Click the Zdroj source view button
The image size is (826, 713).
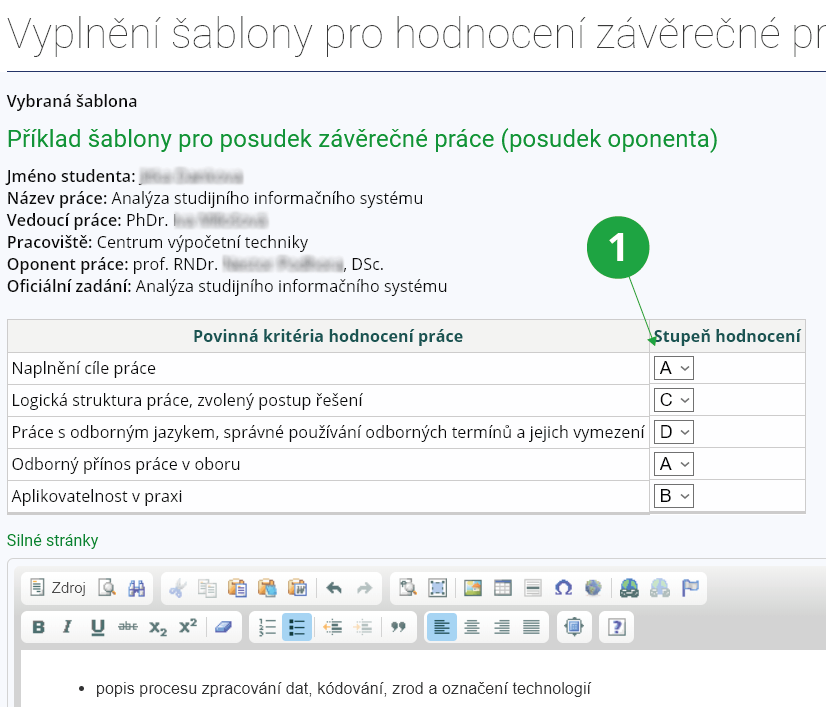(x=57, y=588)
